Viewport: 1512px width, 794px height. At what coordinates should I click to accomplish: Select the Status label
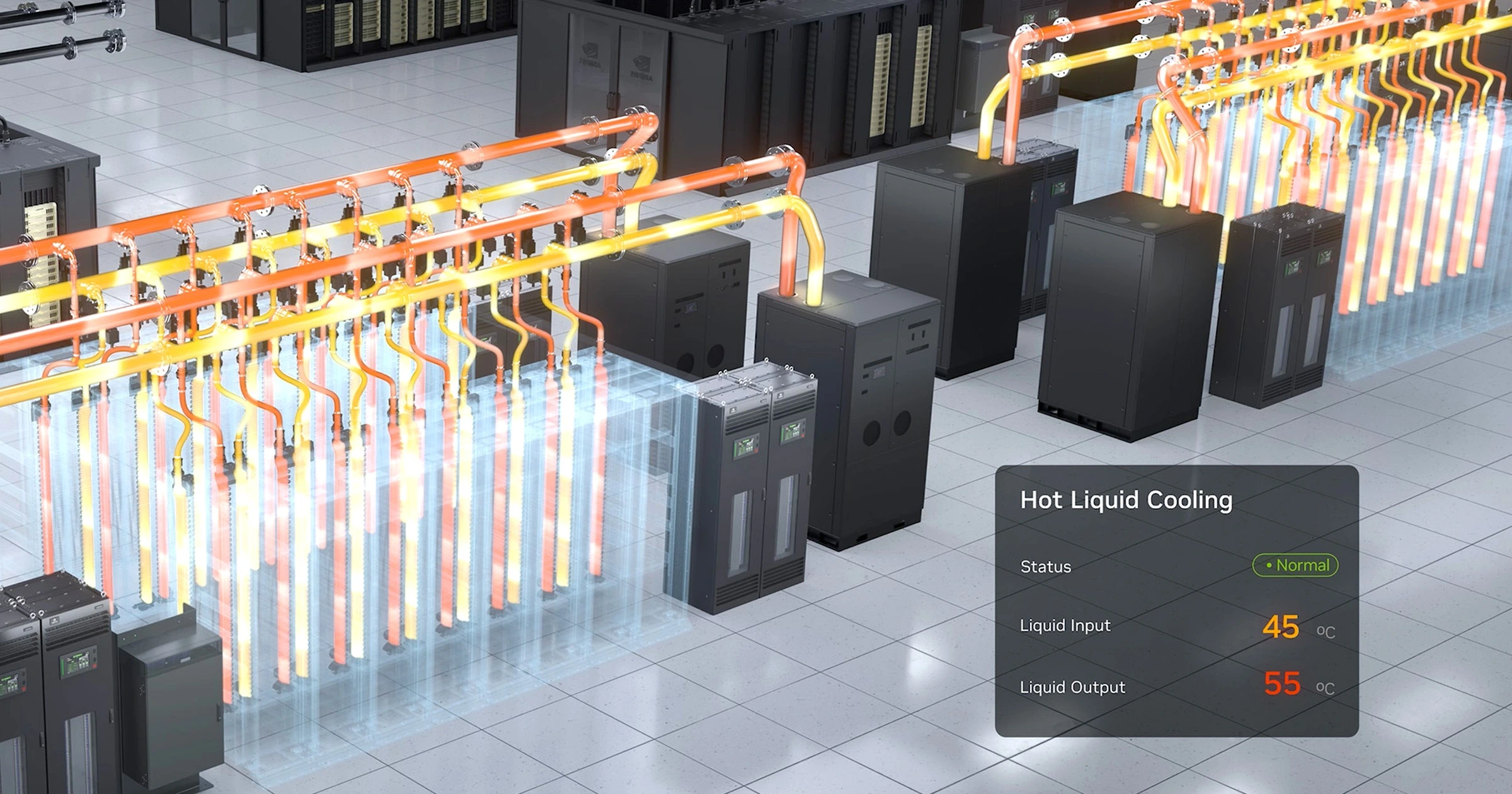point(1046,567)
